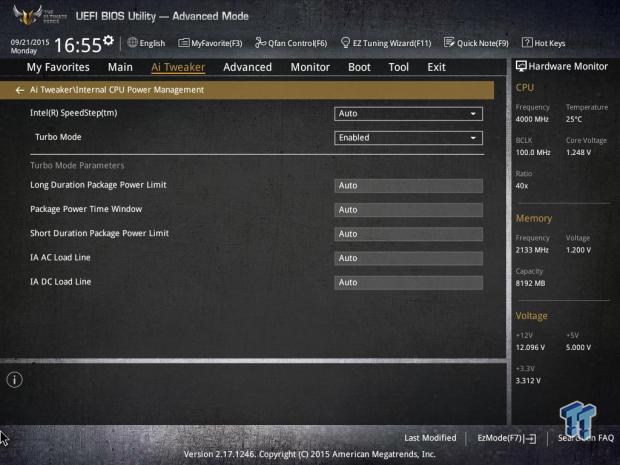620x465 pixels.
Task: Click the IA DC Load Line value field
Action: click(408, 282)
